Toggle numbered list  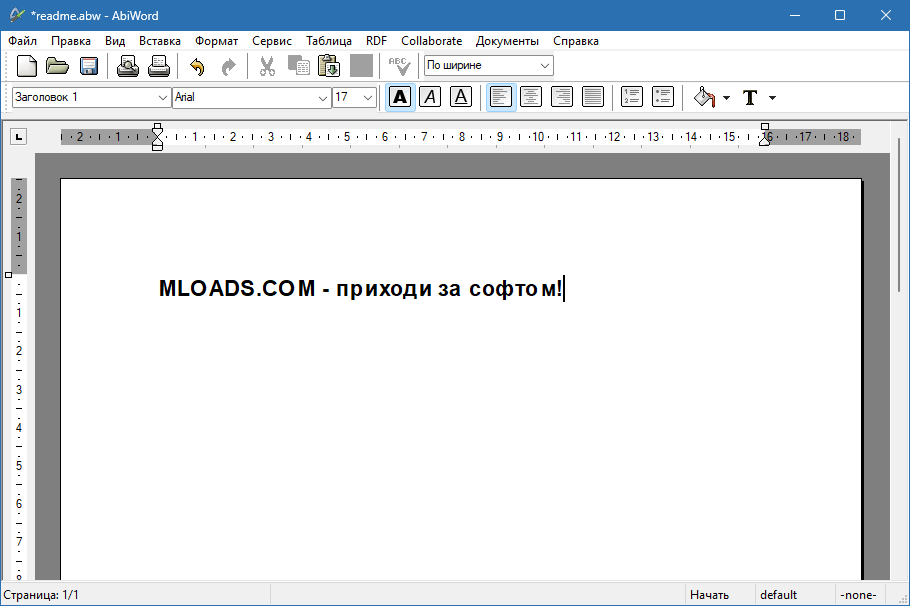pos(631,97)
